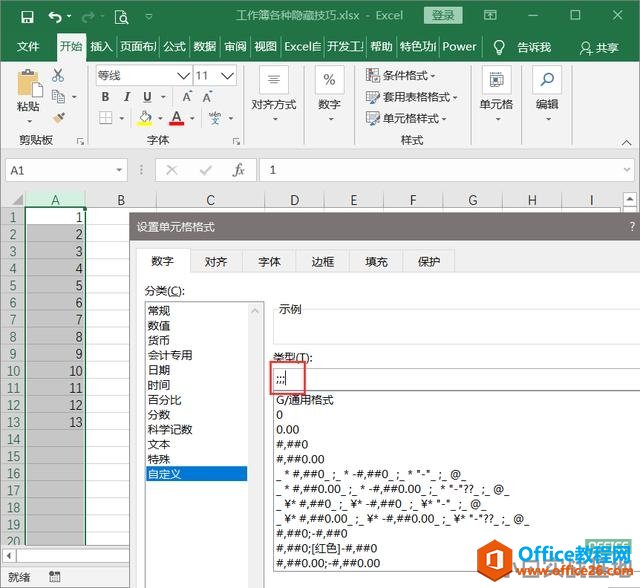Switch to the Review (审阅) tab
This screenshot has height=588, width=640.
coord(236,47)
